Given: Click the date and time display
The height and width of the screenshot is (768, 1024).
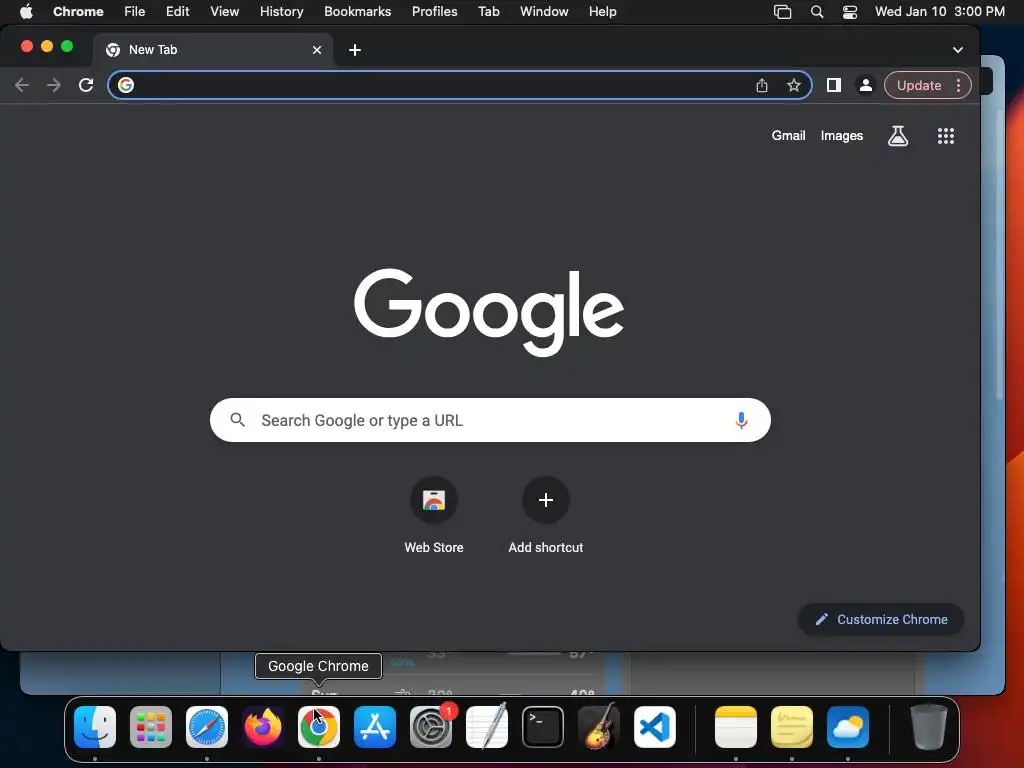Looking at the screenshot, I should tap(939, 12).
